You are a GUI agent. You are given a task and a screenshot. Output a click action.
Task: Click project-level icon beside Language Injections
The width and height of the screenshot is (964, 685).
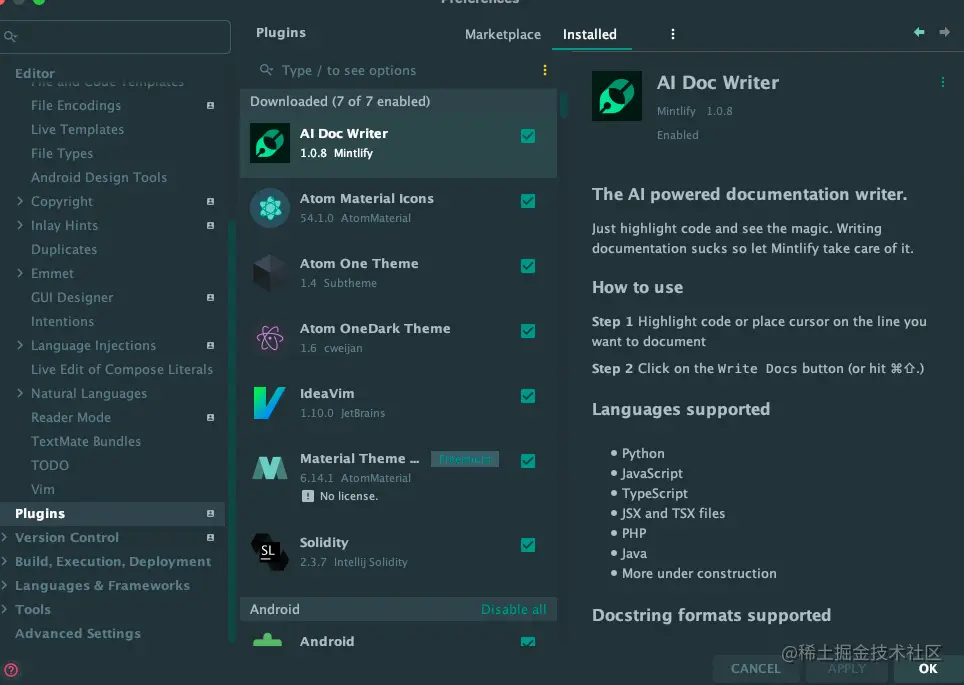[210, 346]
